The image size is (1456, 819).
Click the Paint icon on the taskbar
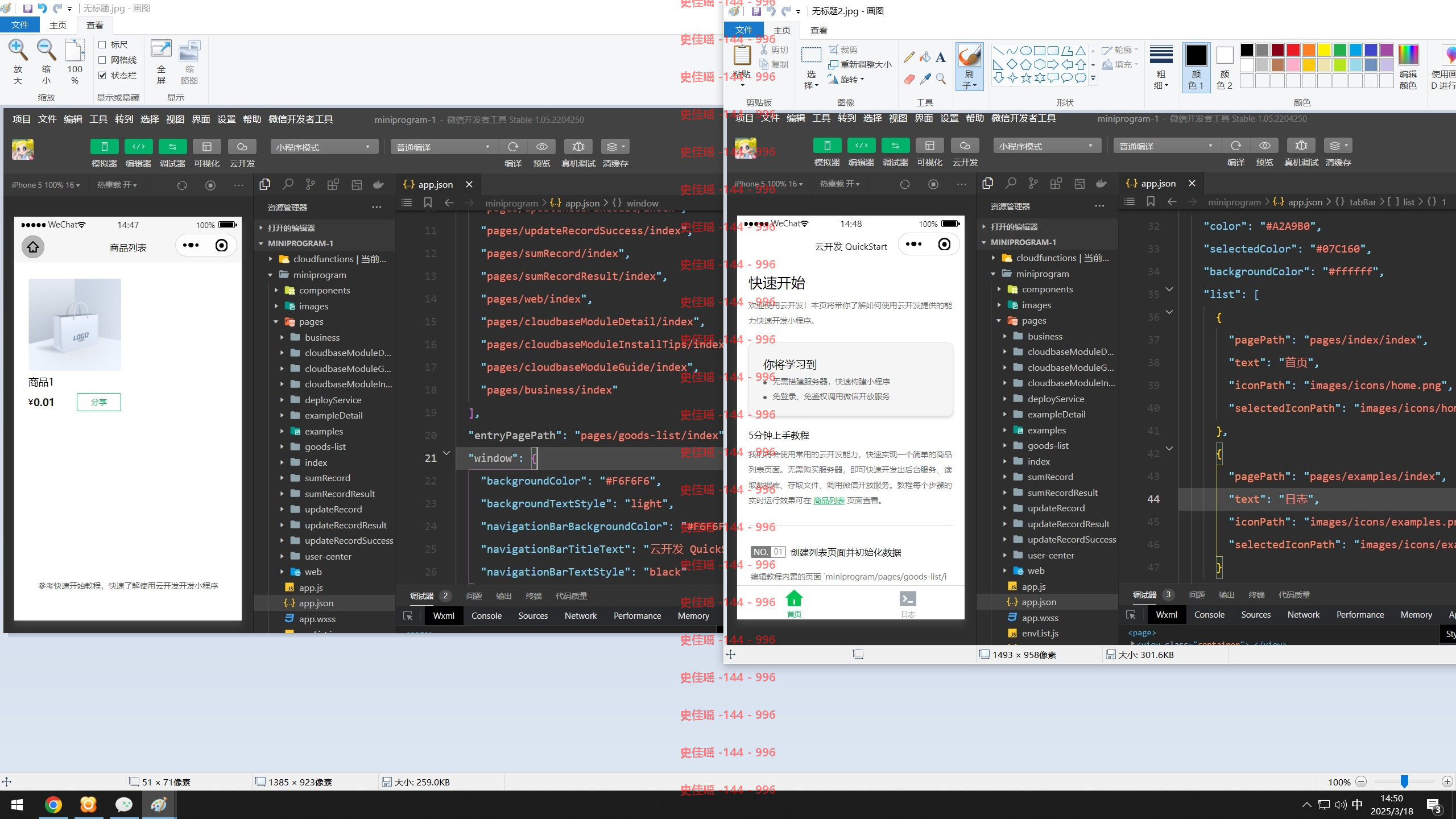pos(159,805)
